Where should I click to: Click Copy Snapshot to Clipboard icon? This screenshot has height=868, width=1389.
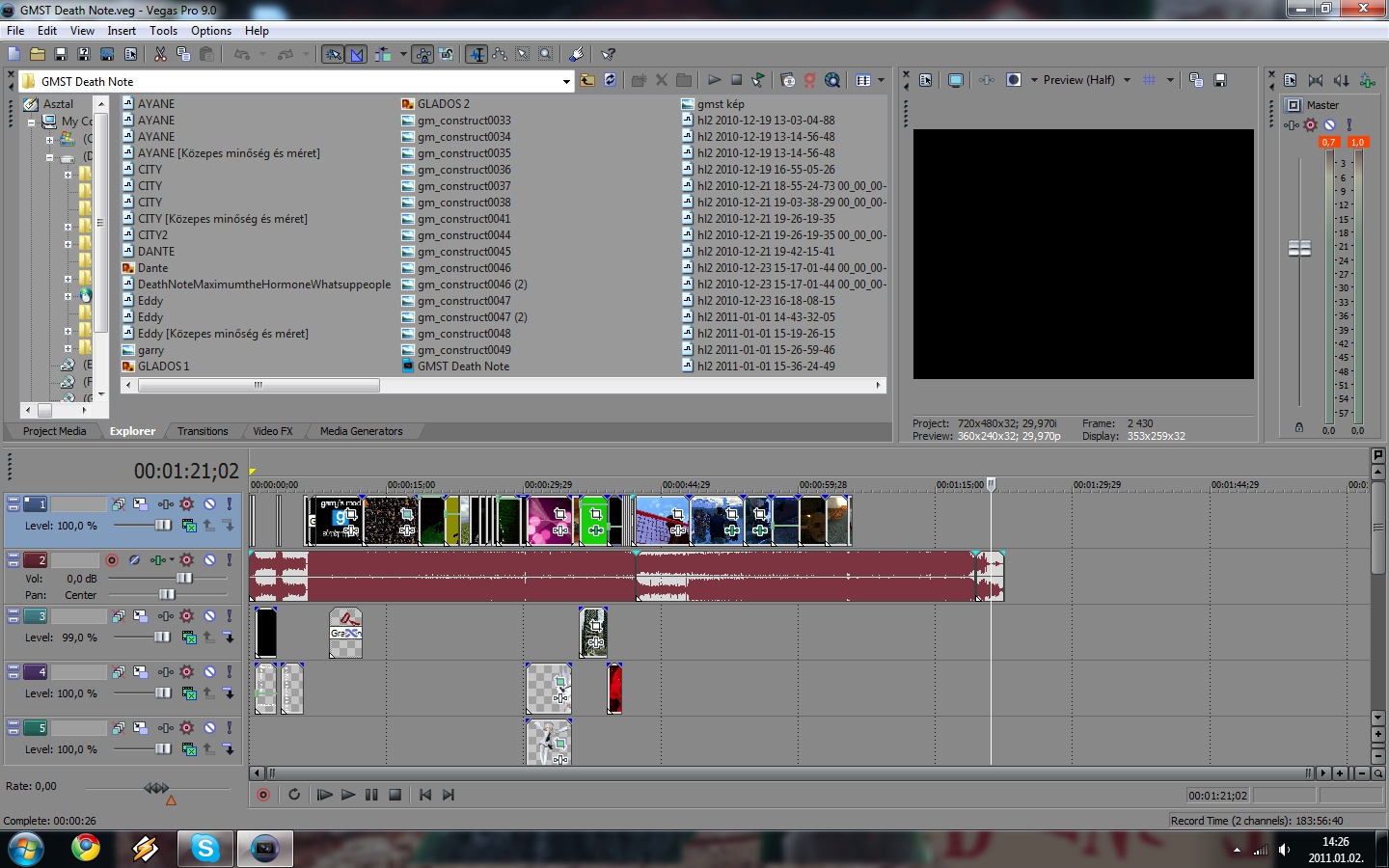(x=1196, y=80)
